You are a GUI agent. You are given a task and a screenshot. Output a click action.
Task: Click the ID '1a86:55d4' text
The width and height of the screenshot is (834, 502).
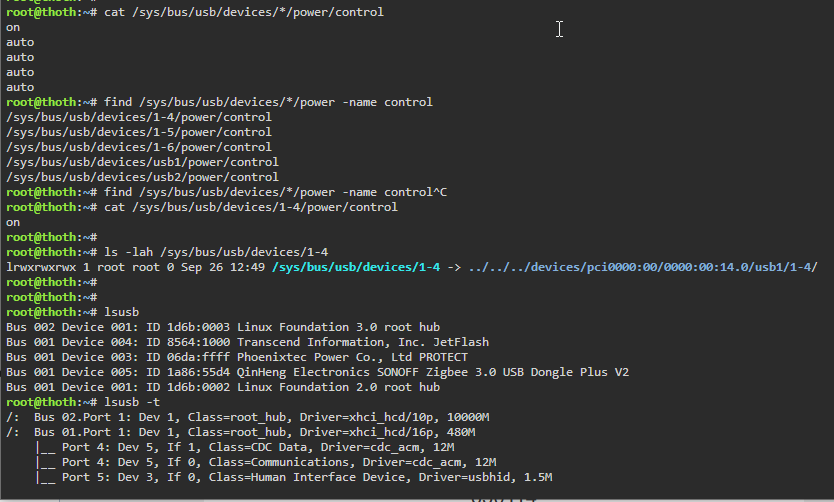pyautogui.click(x=198, y=372)
